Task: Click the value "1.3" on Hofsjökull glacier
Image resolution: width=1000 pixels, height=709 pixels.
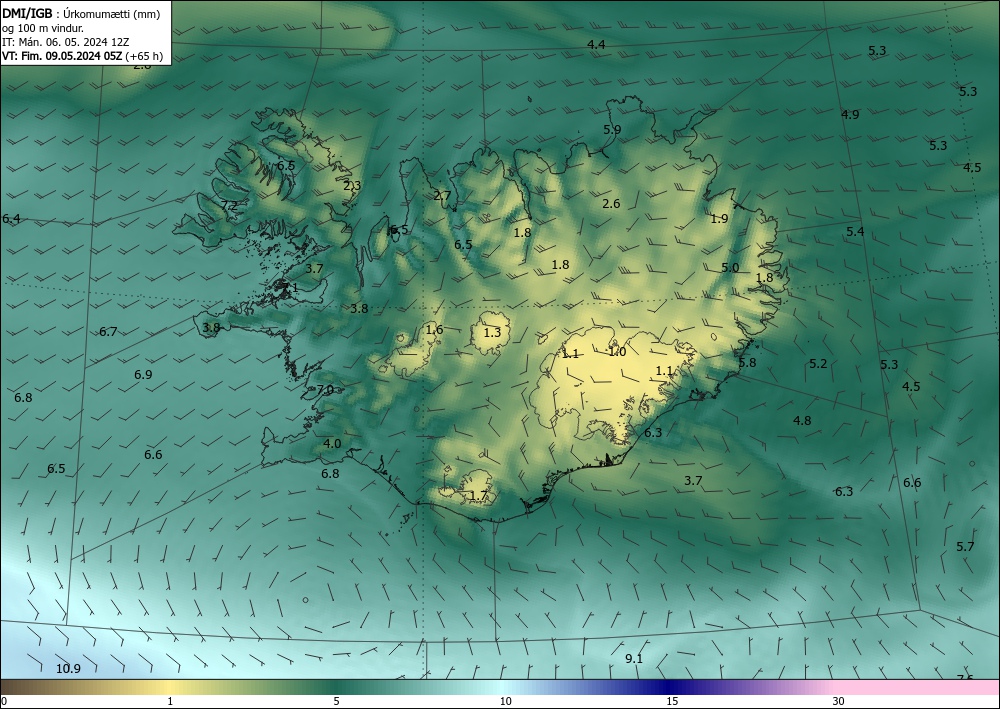Action: tap(492, 333)
